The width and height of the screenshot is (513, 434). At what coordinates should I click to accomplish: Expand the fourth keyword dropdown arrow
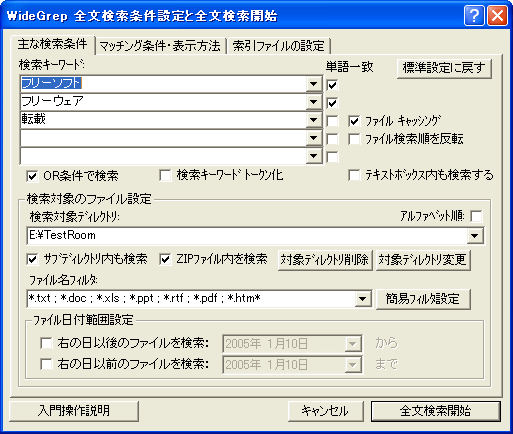coord(314,138)
